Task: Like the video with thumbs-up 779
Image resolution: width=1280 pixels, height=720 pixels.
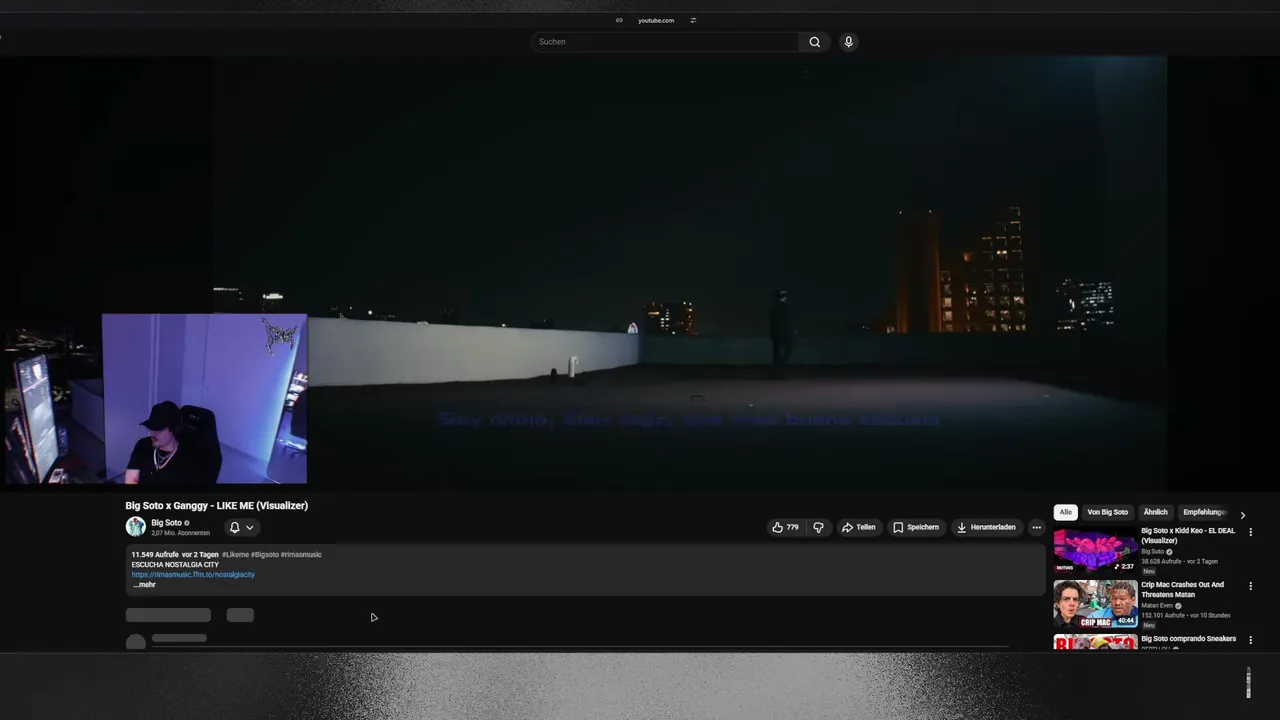Action: coord(785,527)
